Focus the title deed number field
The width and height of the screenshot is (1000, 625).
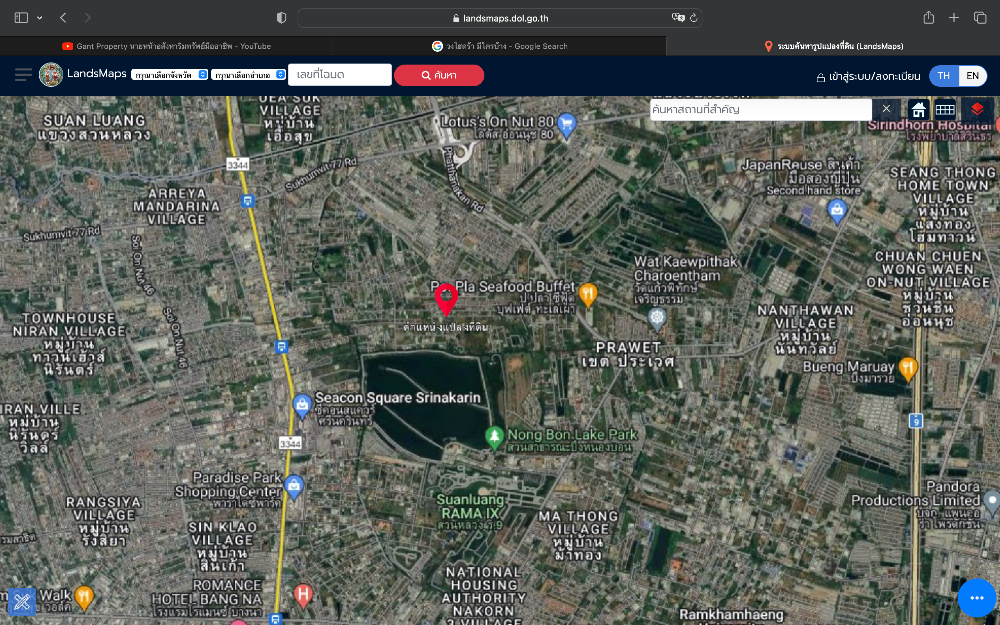(339, 75)
